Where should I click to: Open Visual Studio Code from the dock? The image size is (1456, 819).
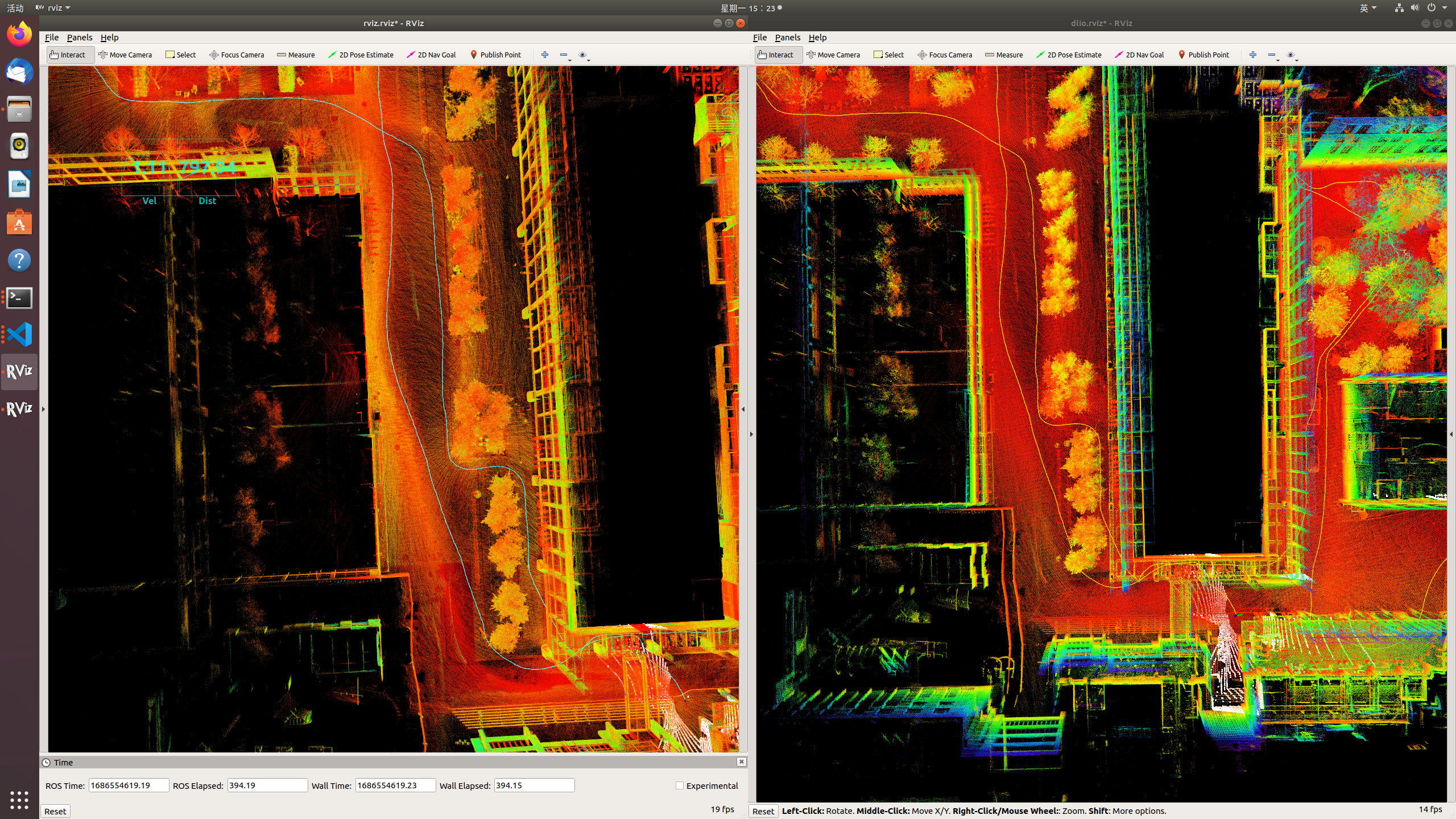19,334
